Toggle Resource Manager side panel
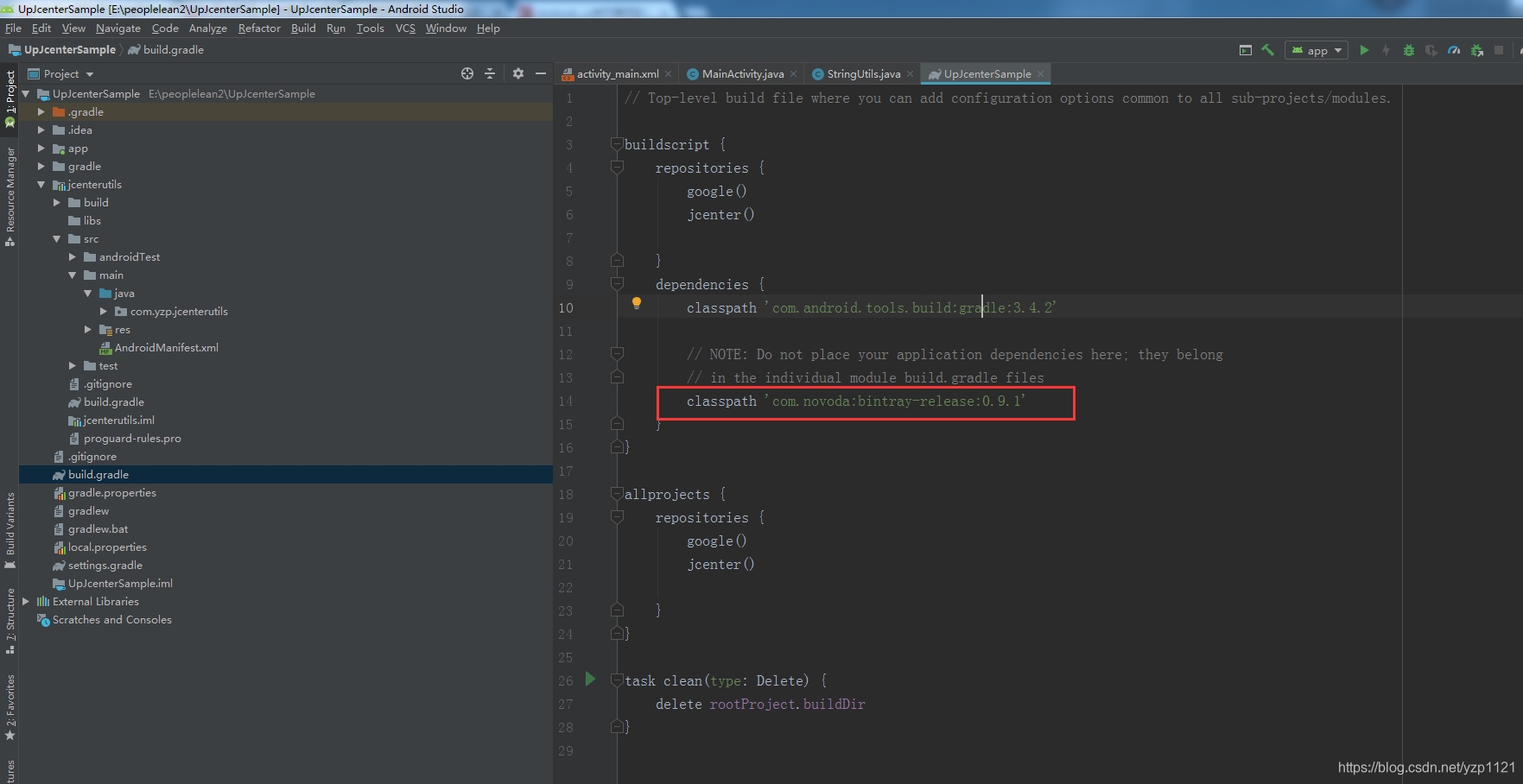 10,197
